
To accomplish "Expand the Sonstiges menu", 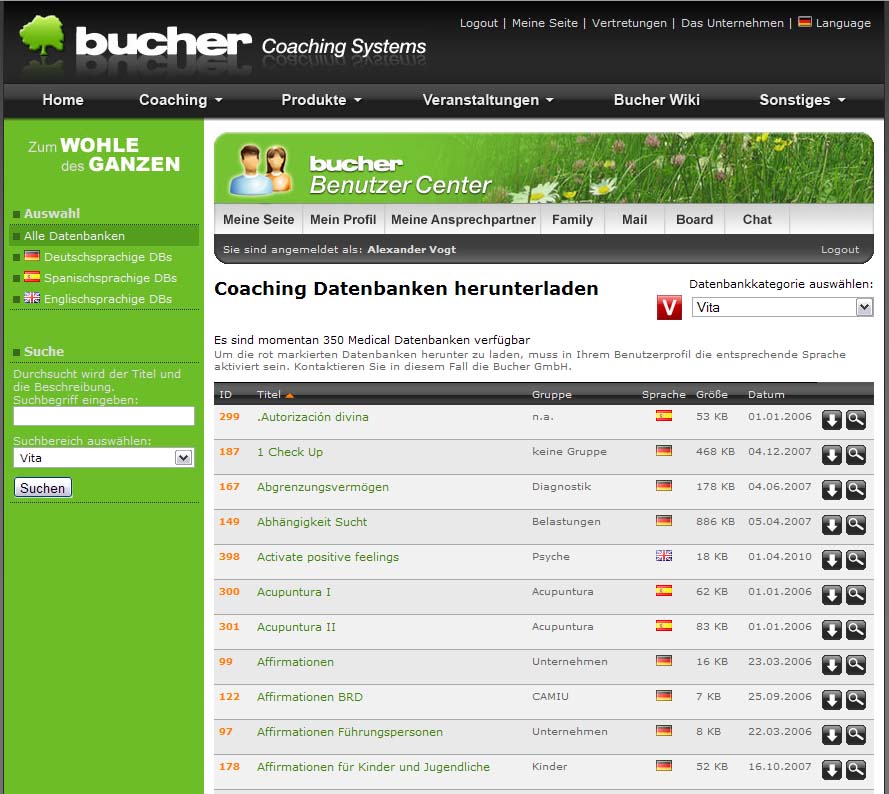I will click(802, 100).
